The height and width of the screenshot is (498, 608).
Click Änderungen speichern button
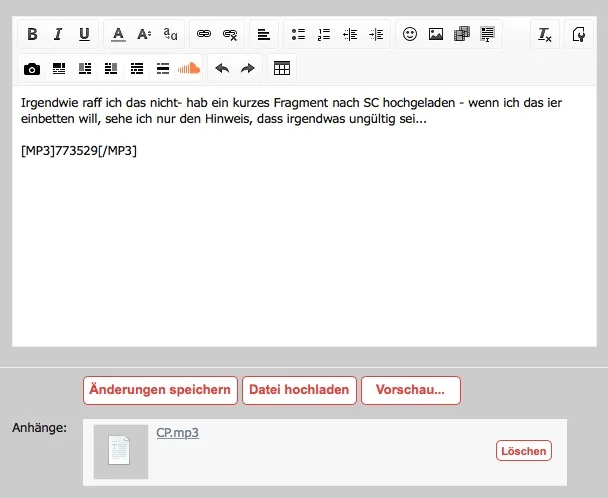click(160, 390)
